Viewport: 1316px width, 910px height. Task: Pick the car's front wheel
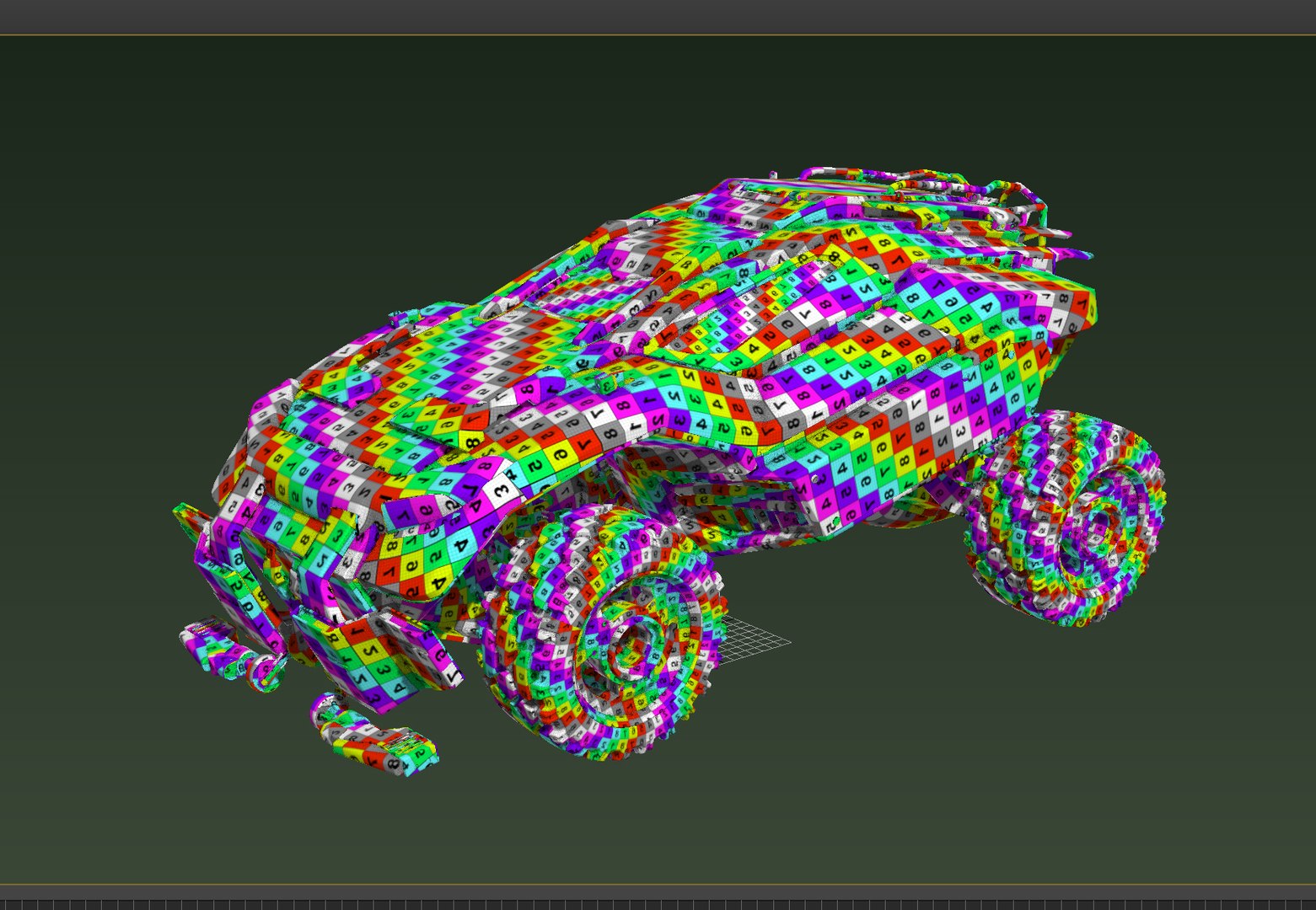[x=605, y=633]
